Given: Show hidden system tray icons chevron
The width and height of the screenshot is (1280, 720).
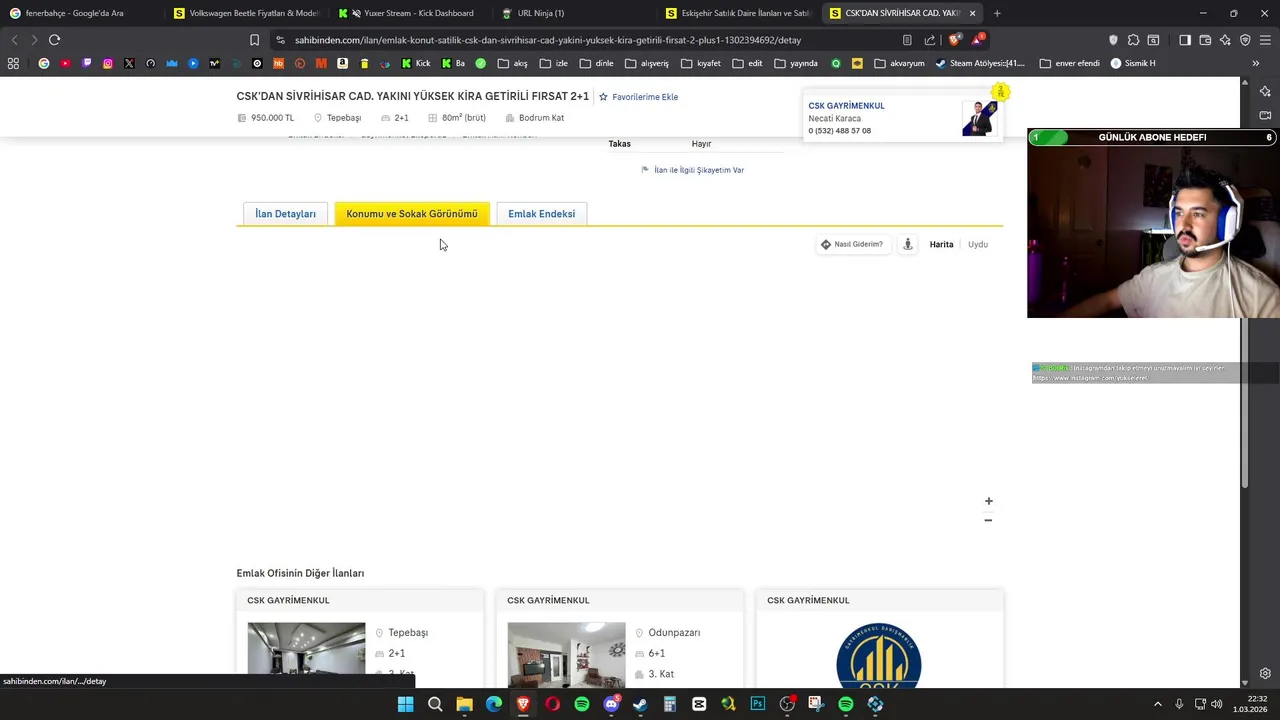Looking at the screenshot, I should (x=1158, y=704).
